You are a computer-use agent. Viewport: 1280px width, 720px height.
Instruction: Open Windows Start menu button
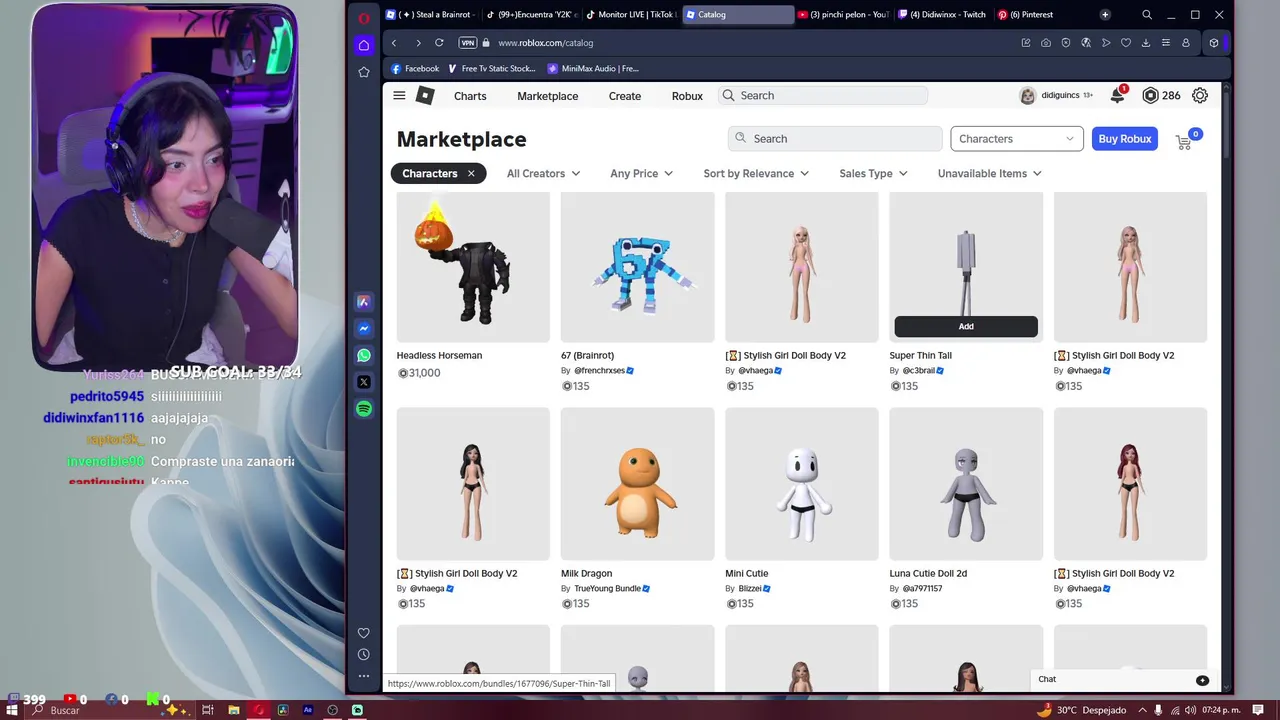(x=12, y=710)
